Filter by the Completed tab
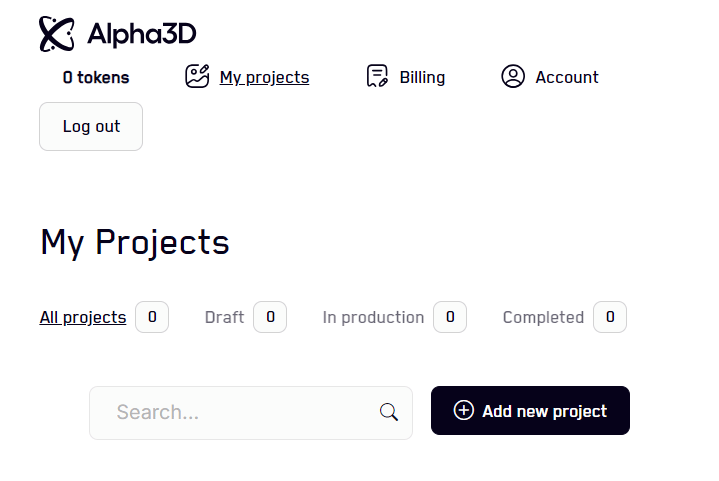Image resolution: width=719 pixels, height=481 pixels. point(543,317)
